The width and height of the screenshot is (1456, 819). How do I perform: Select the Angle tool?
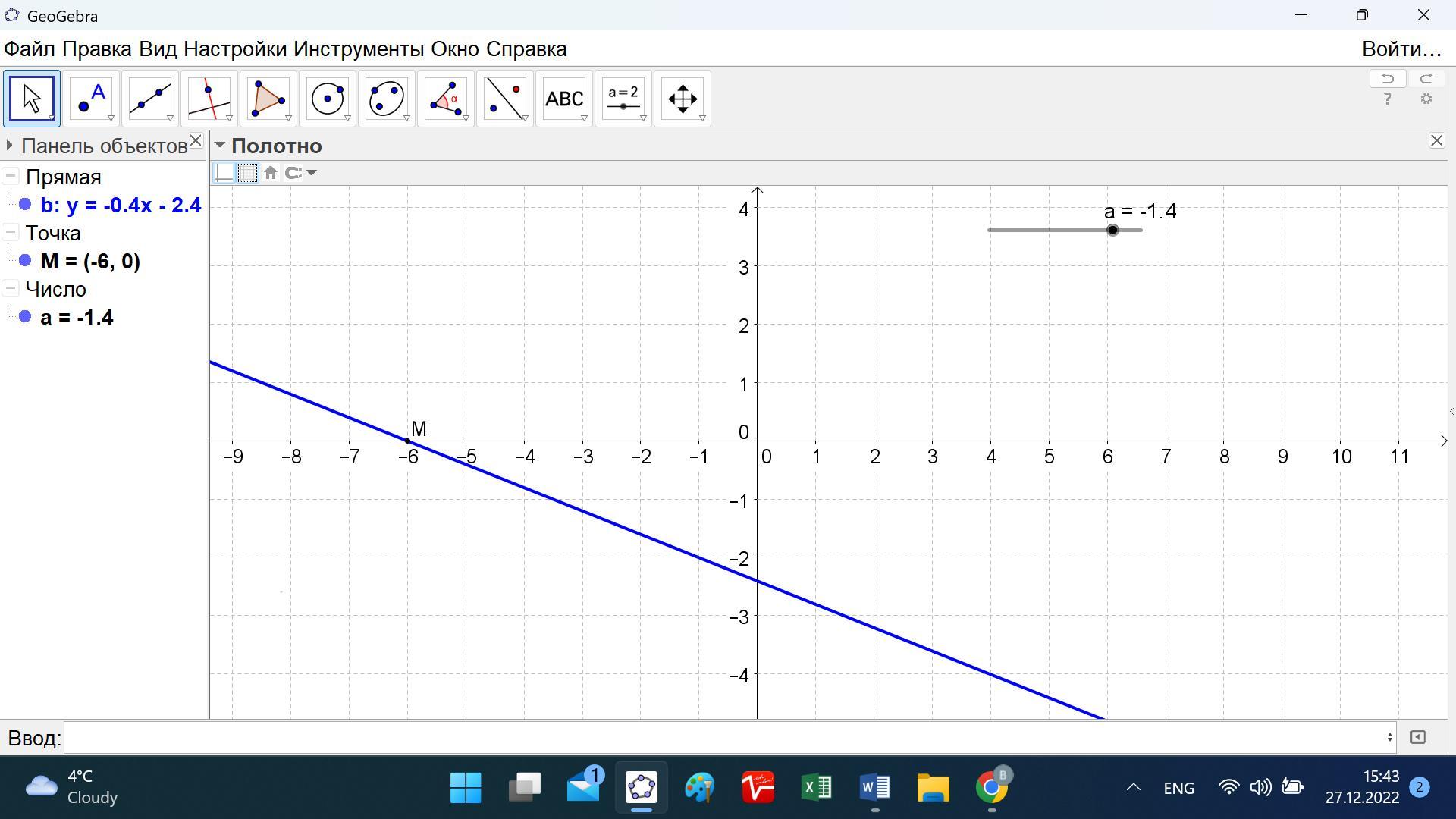pyautogui.click(x=446, y=99)
